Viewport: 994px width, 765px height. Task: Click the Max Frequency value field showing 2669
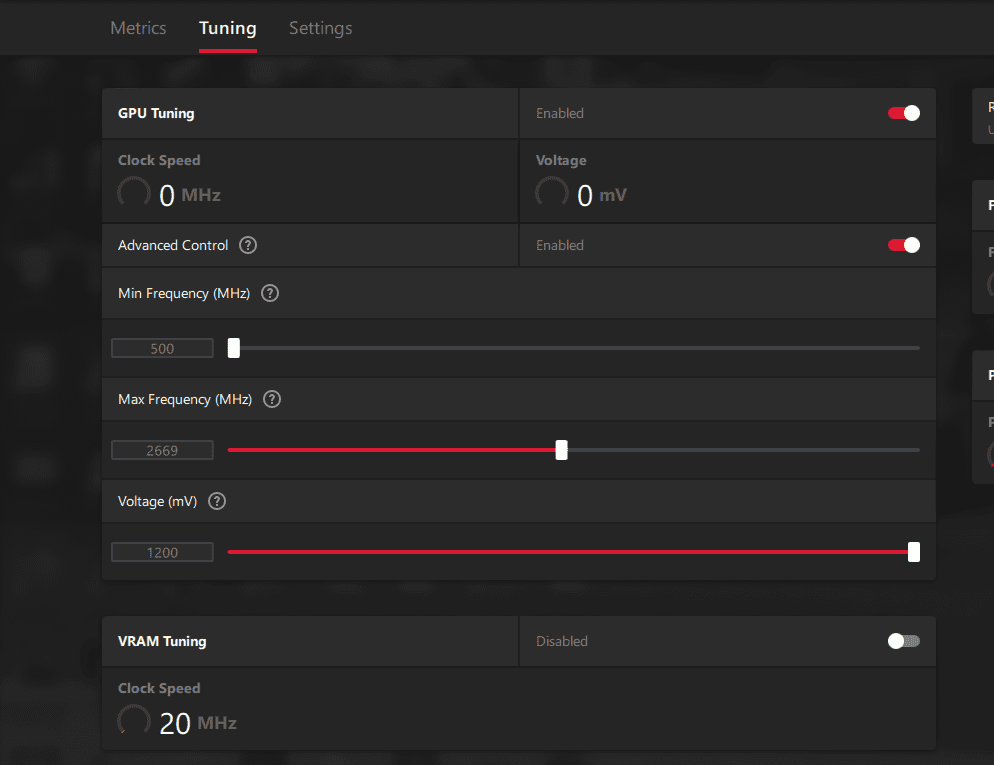(x=162, y=450)
